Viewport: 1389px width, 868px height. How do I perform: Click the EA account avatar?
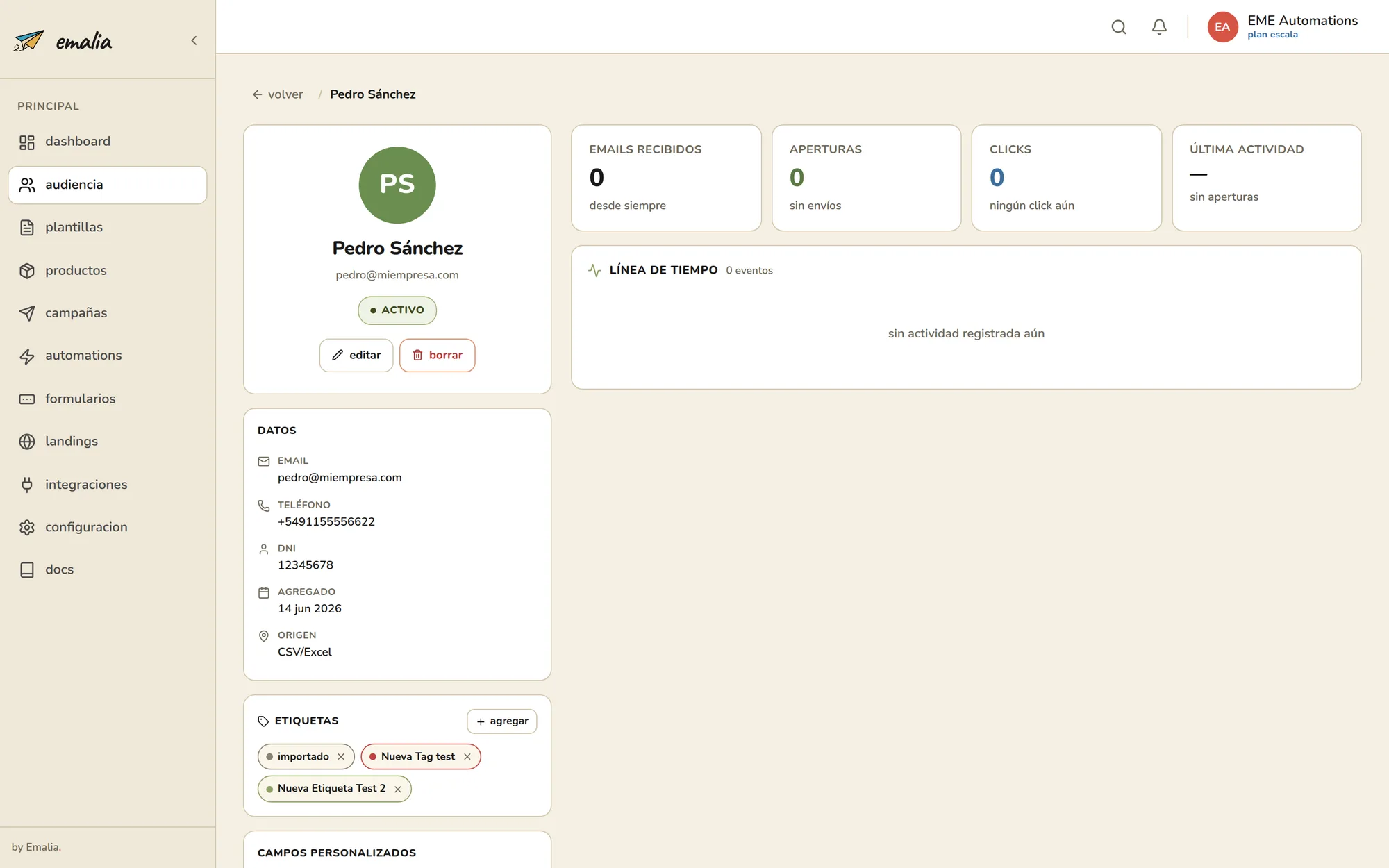pos(1222,27)
